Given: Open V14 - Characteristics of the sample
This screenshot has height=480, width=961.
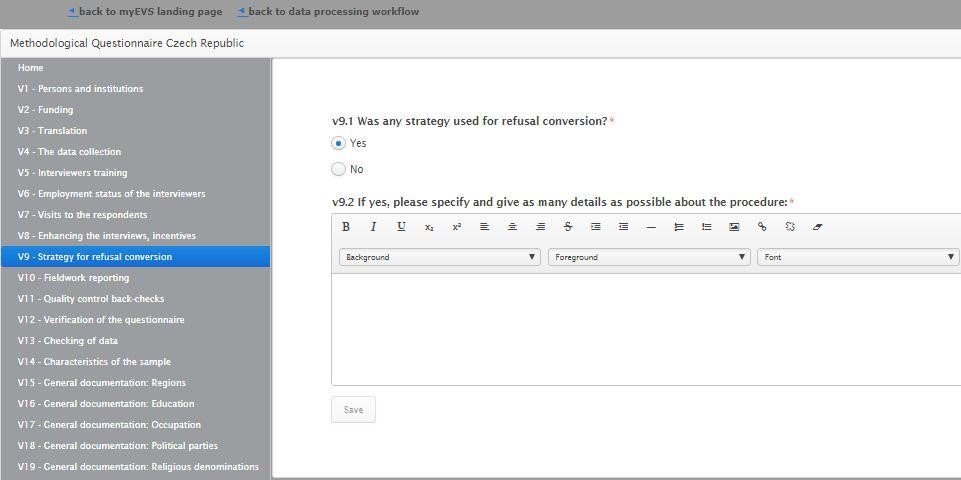Looking at the screenshot, I should [x=135, y=362].
